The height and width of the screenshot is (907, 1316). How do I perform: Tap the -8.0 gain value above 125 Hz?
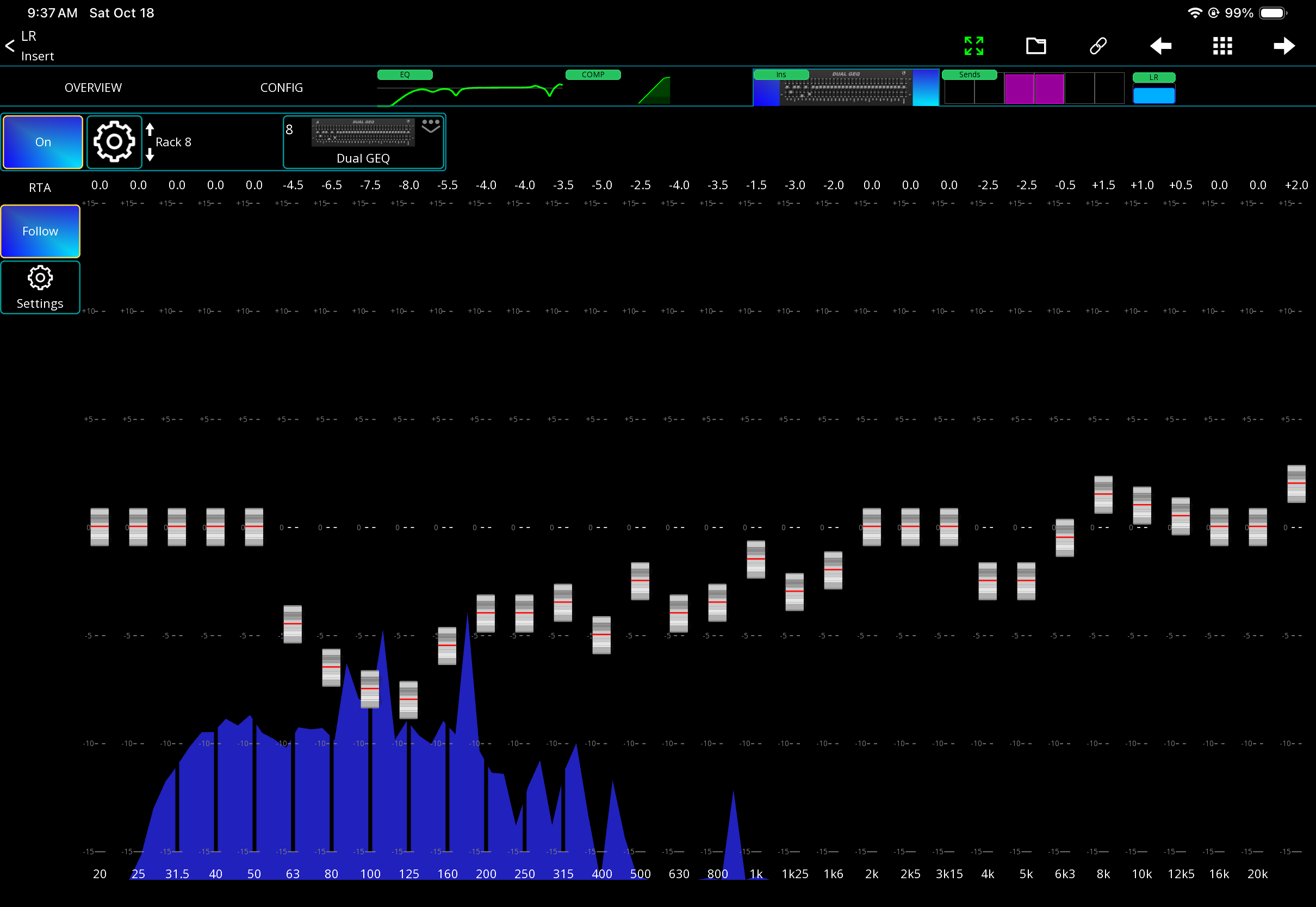click(408, 185)
